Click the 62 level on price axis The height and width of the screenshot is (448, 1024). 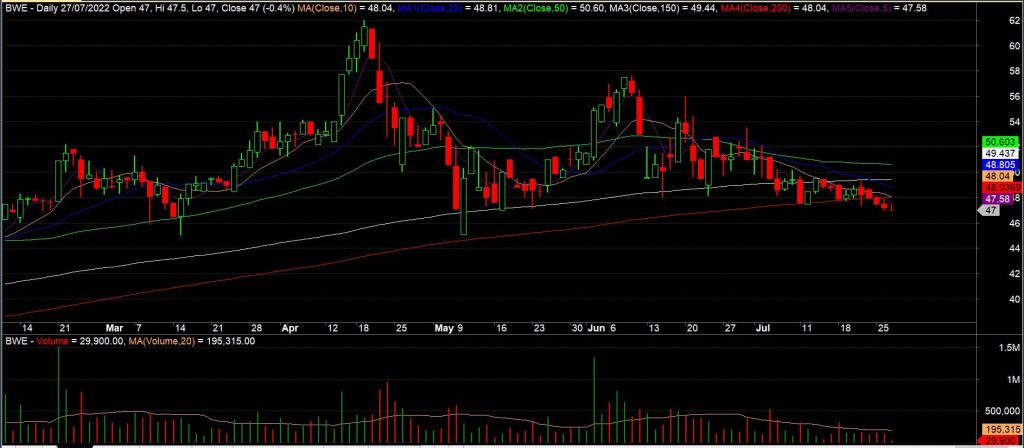pos(1015,21)
